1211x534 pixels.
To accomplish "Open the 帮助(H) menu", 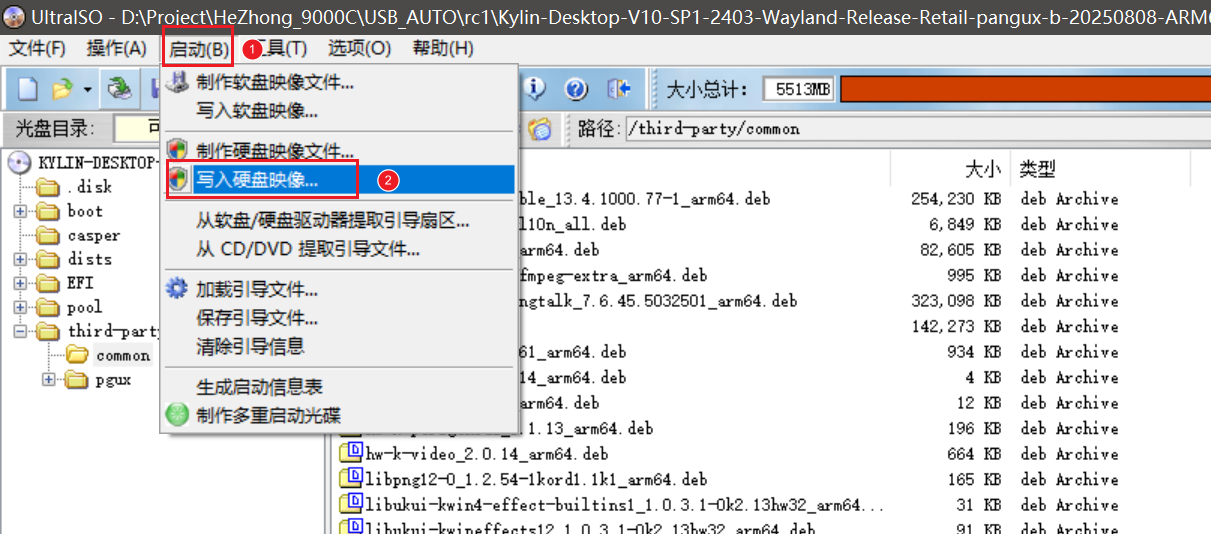I will (443, 48).
